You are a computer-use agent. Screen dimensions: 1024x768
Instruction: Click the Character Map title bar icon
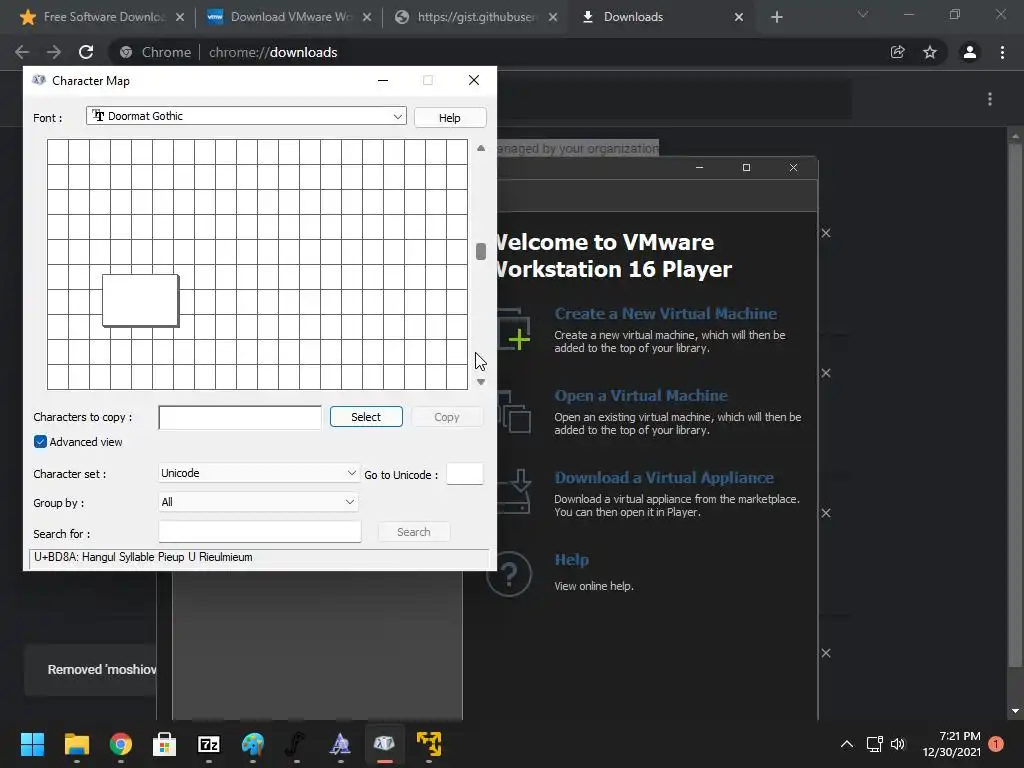click(39, 80)
